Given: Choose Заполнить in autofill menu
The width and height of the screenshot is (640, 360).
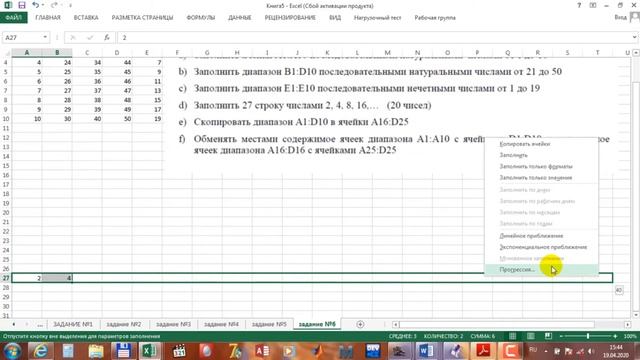Looking at the screenshot, I should [513, 155].
